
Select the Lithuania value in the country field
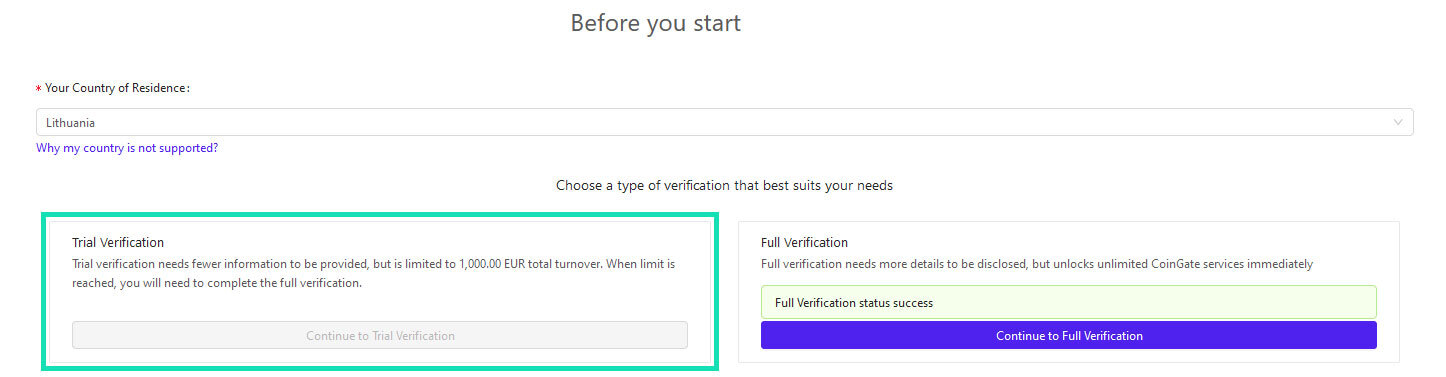70,122
